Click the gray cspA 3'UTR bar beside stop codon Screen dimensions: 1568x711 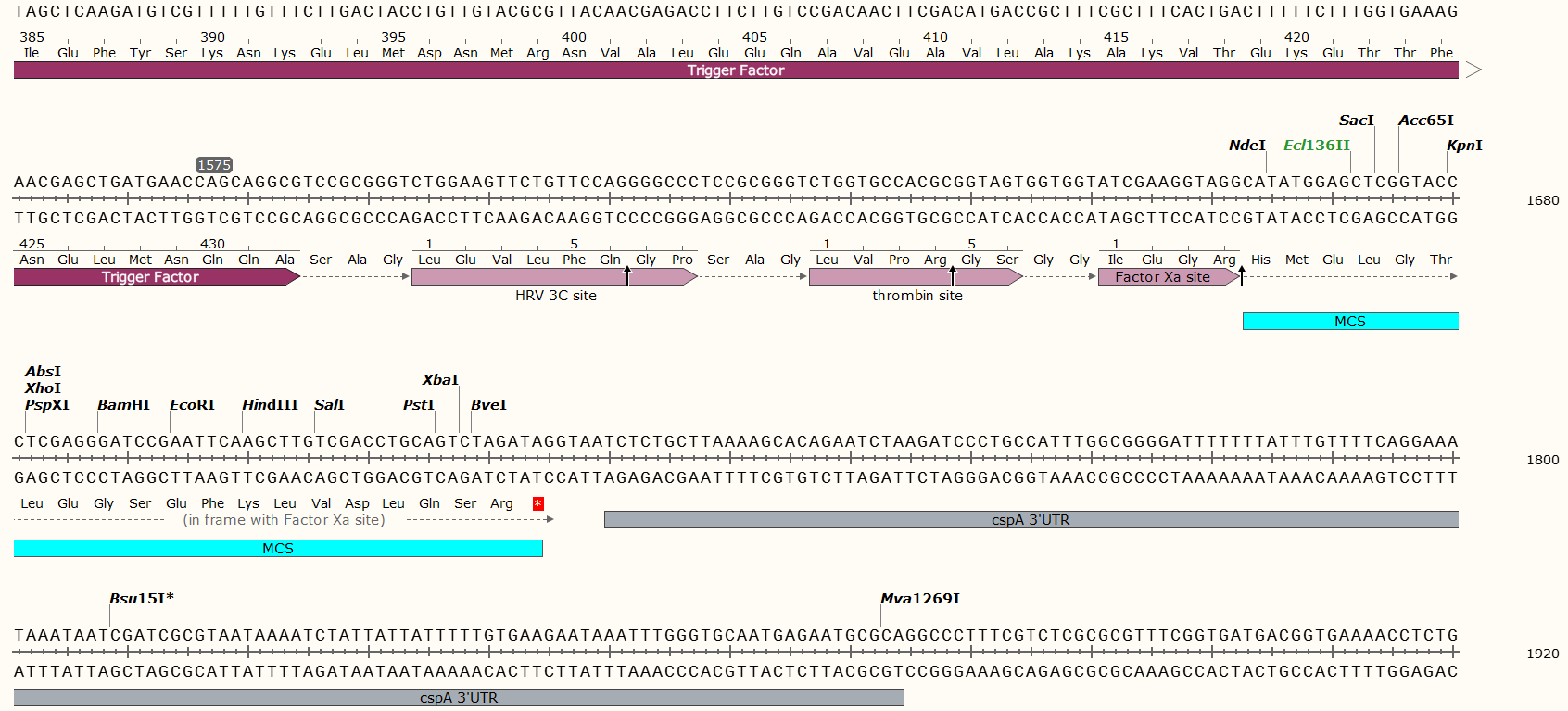pos(1031,520)
